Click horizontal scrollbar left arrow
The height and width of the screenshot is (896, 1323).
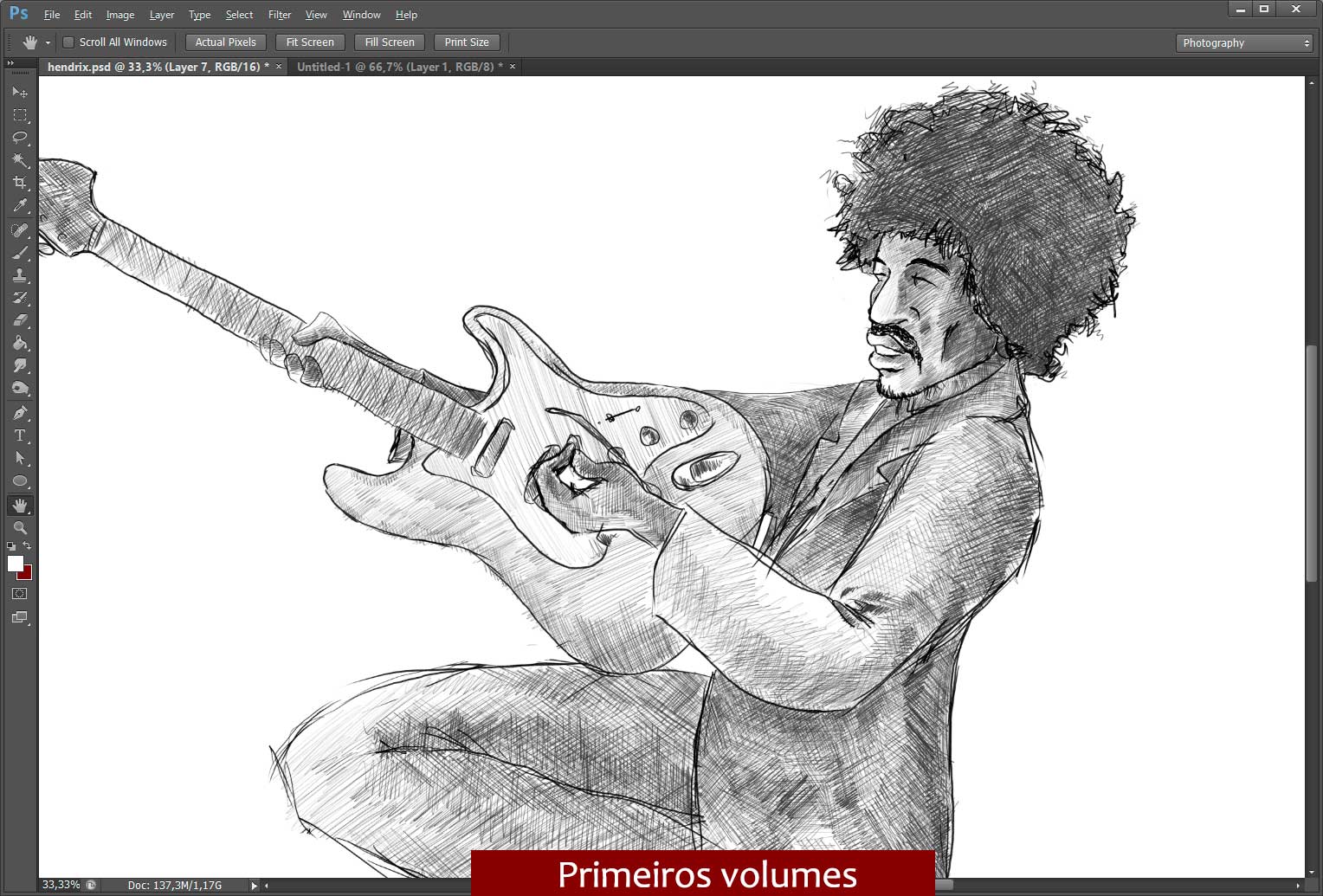pyautogui.click(x=267, y=886)
